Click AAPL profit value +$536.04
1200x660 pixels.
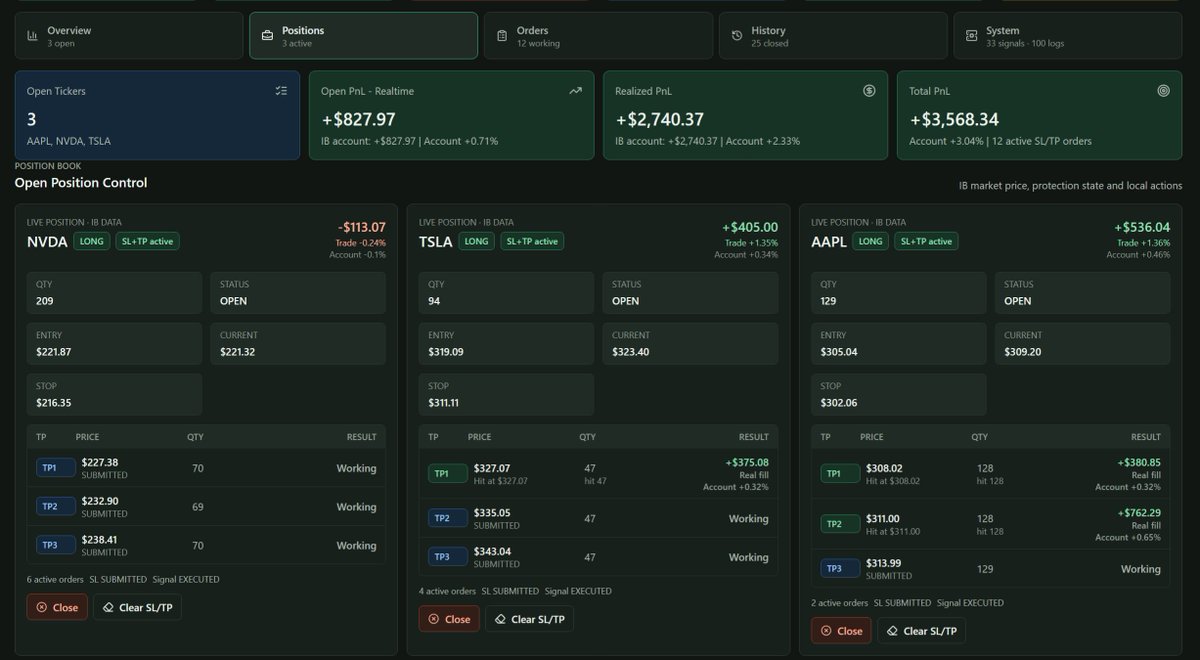[1142, 227]
